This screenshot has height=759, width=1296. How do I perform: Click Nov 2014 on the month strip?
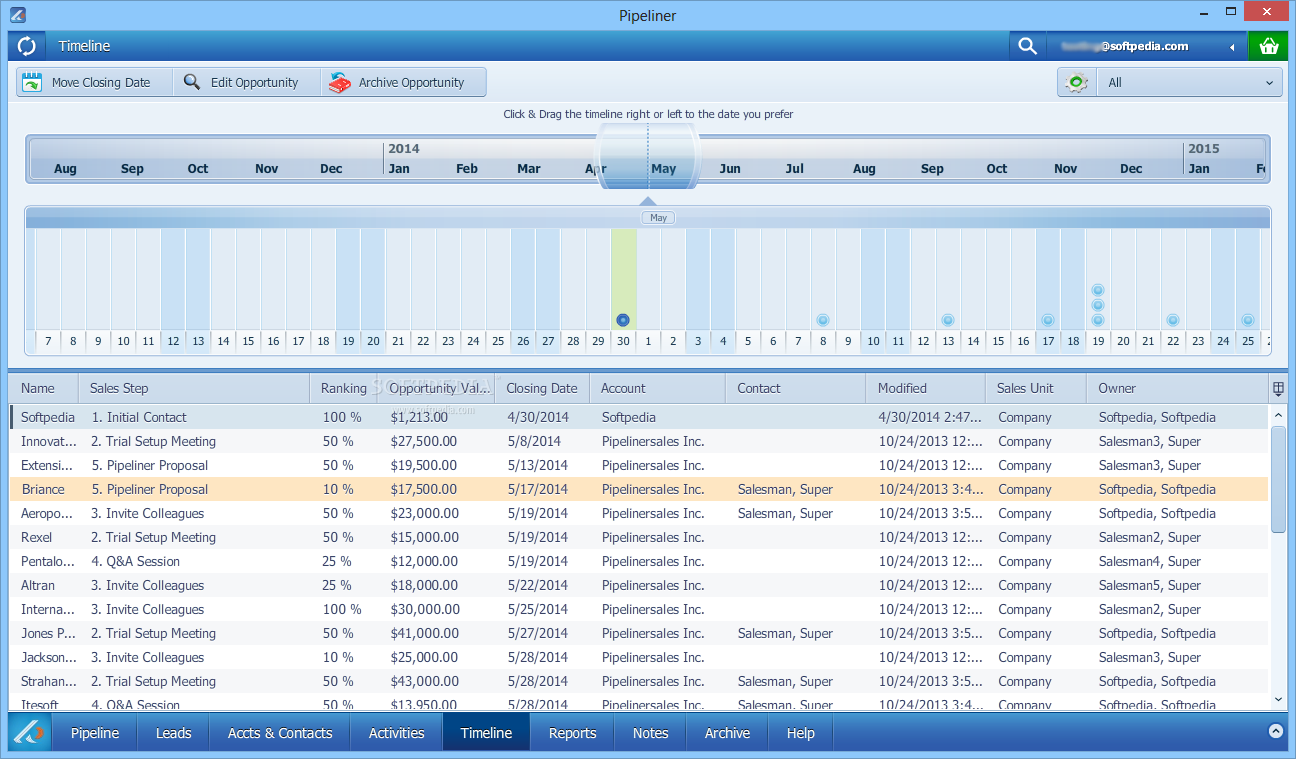[1065, 168]
